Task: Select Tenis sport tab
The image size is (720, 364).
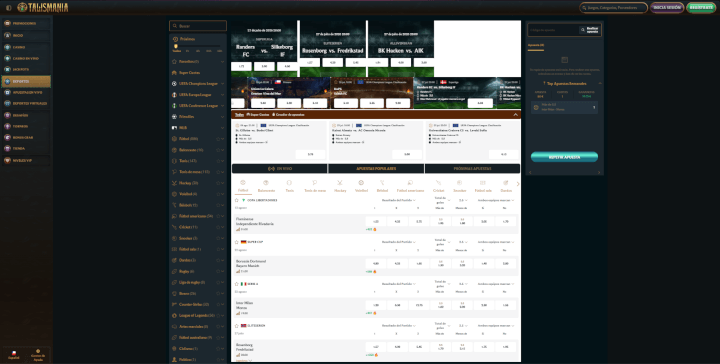Action: 289,186
